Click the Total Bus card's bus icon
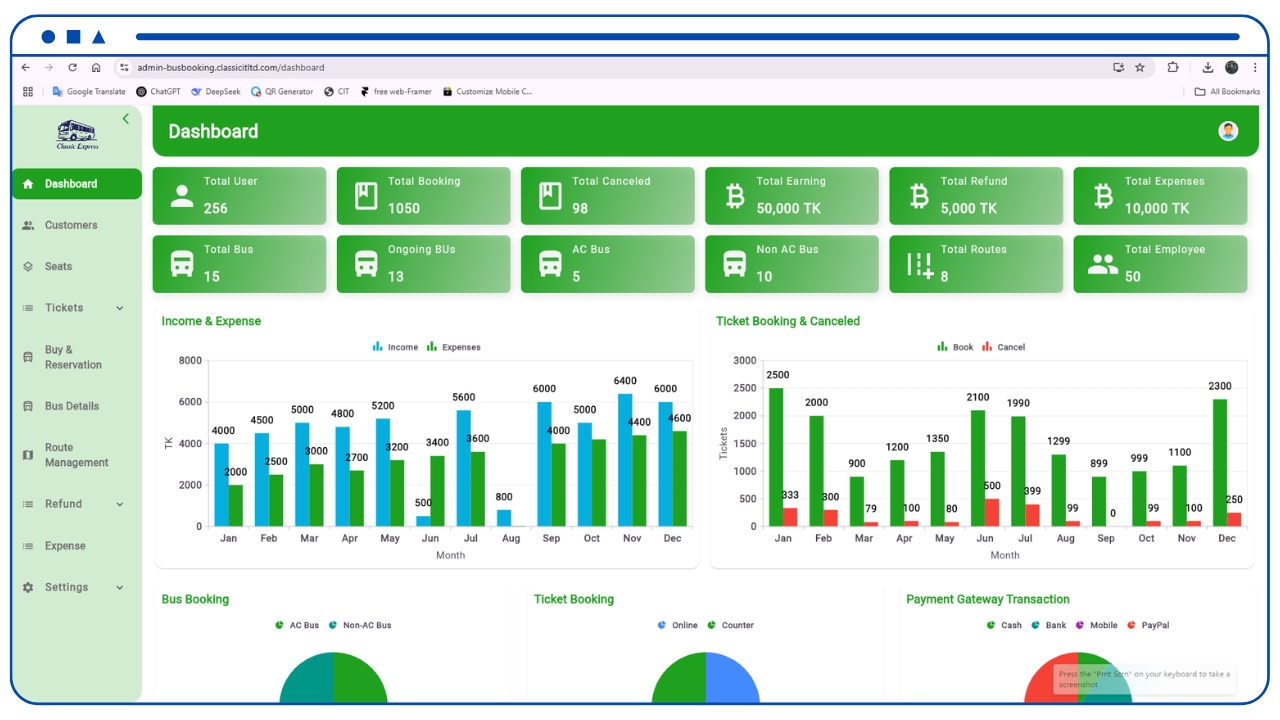1280x720 pixels. (x=182, y=264)
